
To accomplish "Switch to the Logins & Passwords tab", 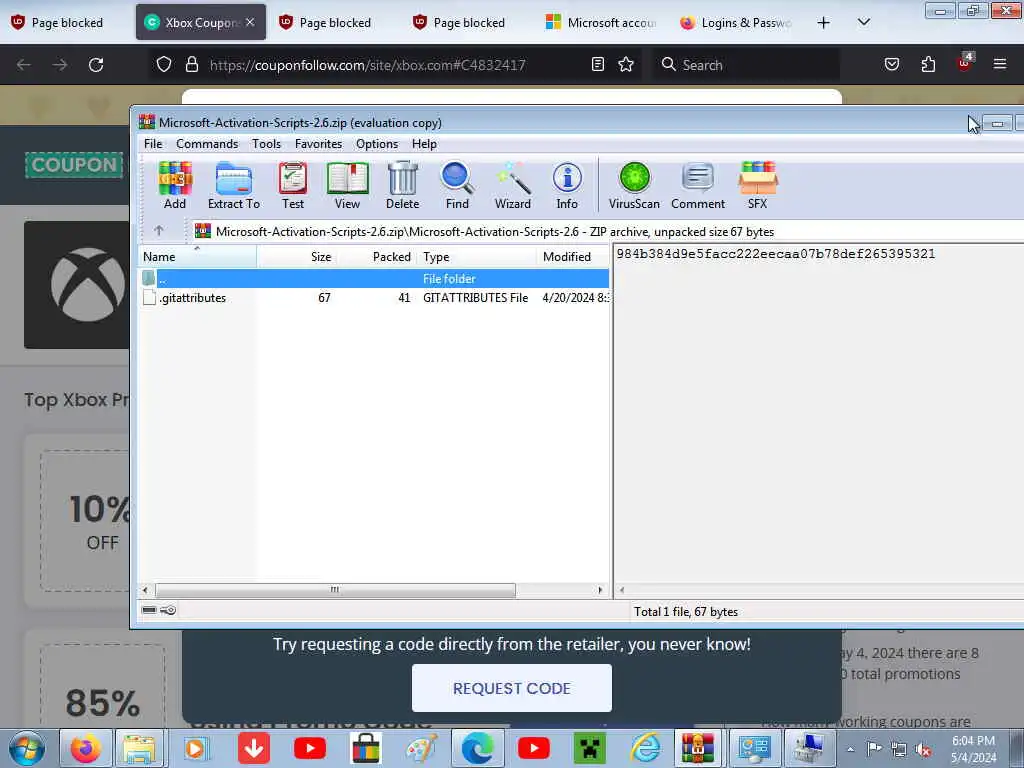I will 736,22.
